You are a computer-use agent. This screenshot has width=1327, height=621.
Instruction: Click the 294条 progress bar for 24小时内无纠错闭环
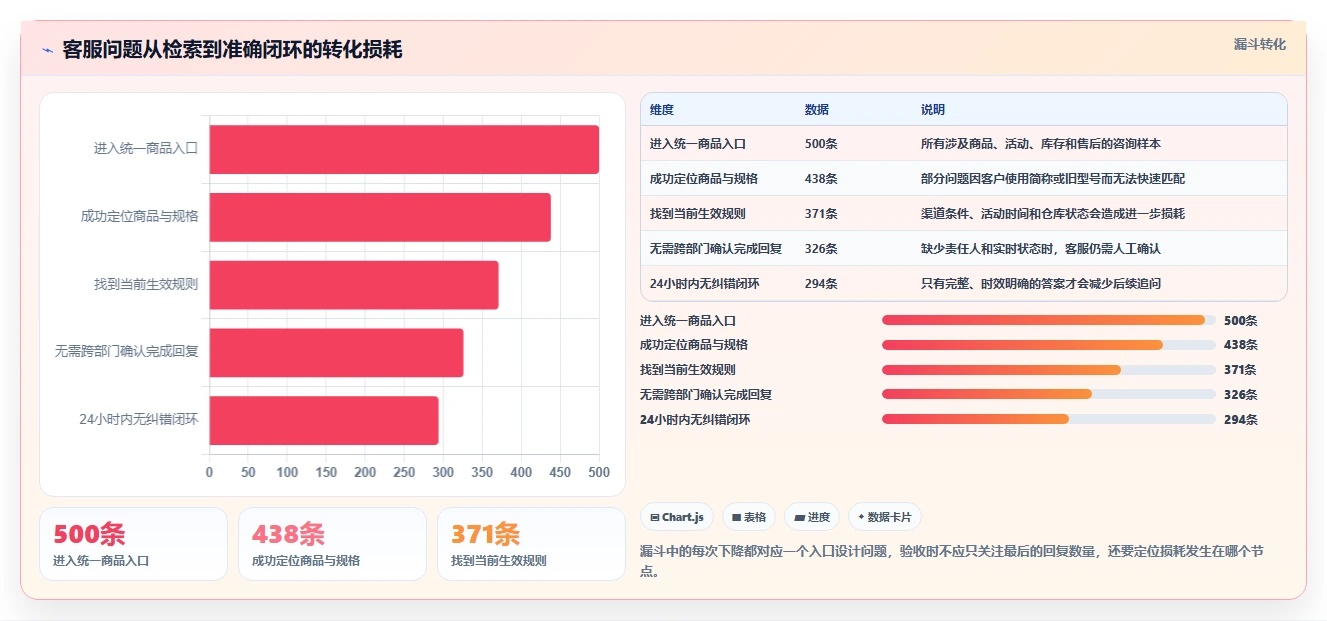[x=1049, y=419]
